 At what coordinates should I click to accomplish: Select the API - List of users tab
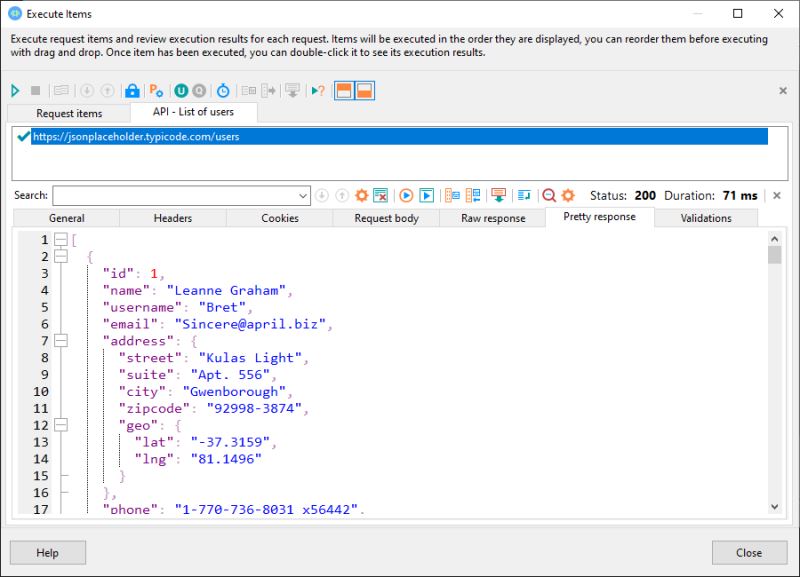point(193,112)
